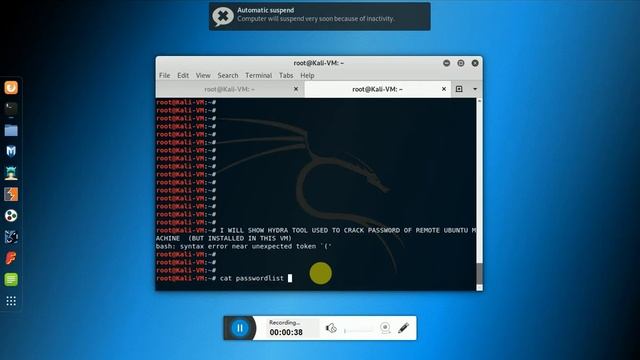This screenshot has width=640, height=360.
Task: Open the File menu
Action: coord(164,76)
